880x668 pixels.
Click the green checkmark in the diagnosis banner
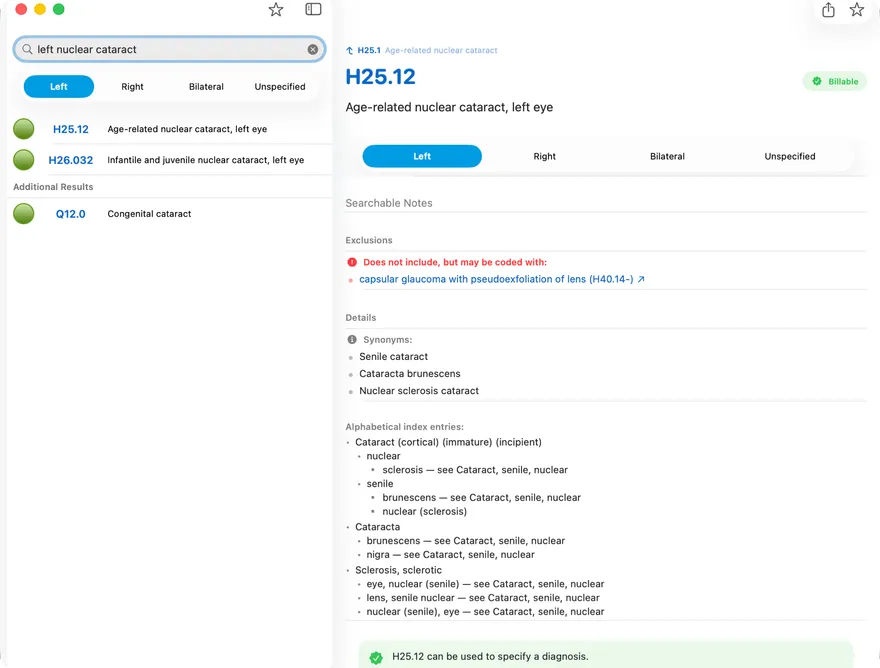click(376, 657)
